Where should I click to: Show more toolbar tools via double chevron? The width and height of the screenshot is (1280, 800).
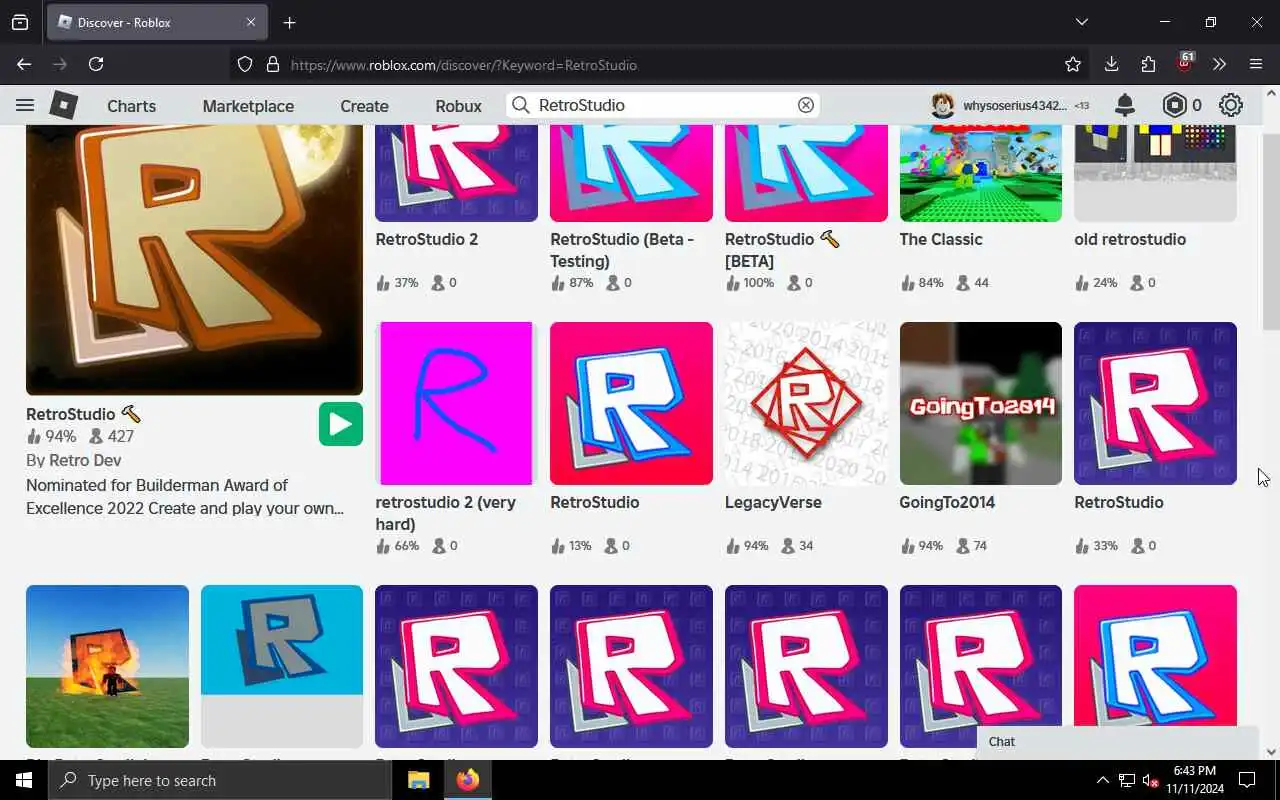coord(1219,64)
